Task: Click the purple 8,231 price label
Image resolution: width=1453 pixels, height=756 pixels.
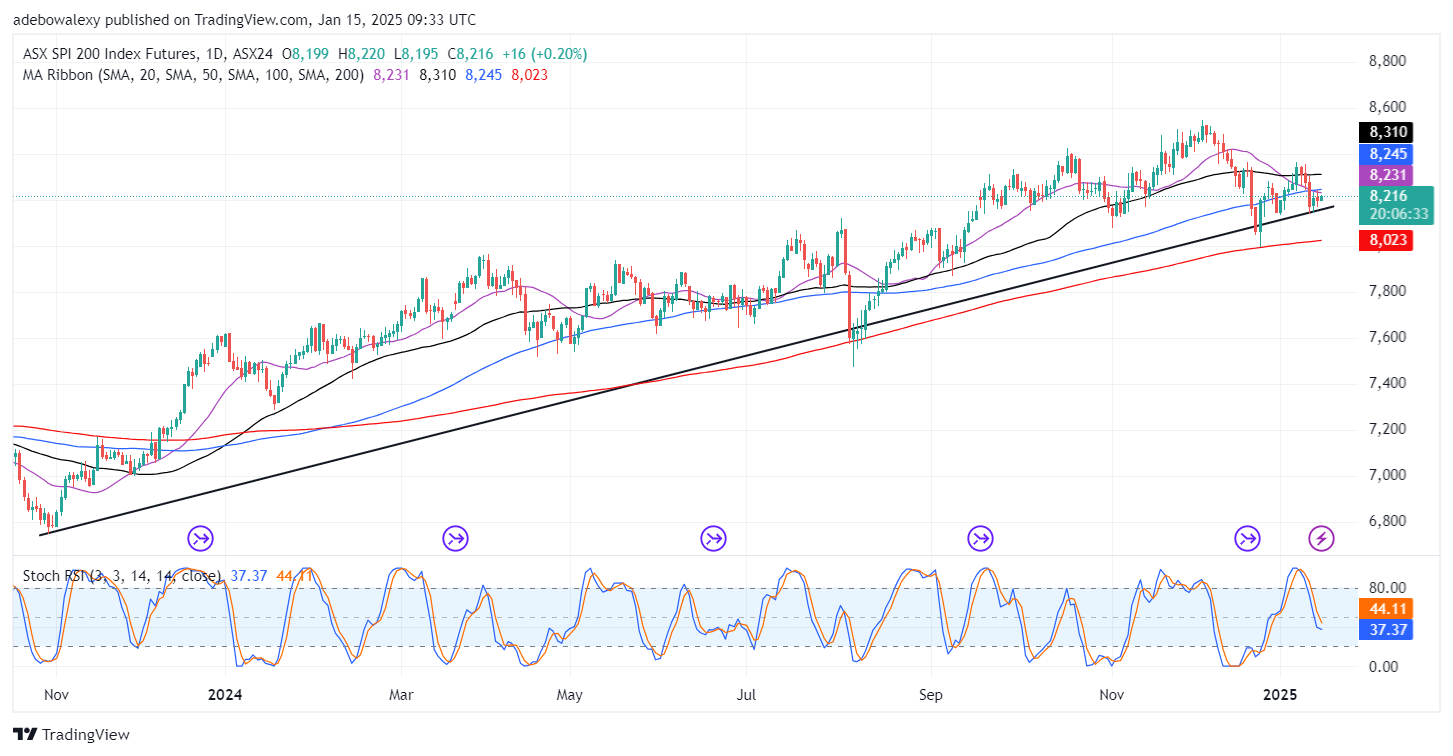Action: click(1388, 175)
